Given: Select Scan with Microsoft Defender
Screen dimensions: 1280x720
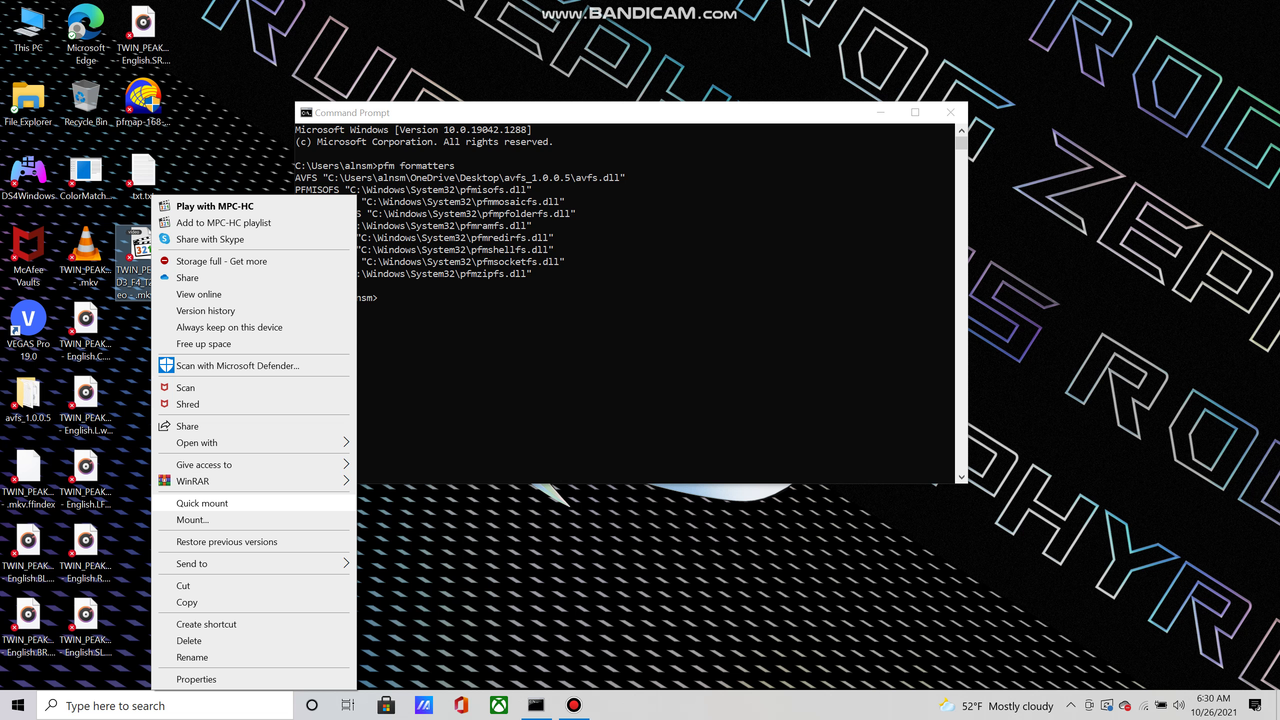Looking at the screenshot, I should point(254,366).
